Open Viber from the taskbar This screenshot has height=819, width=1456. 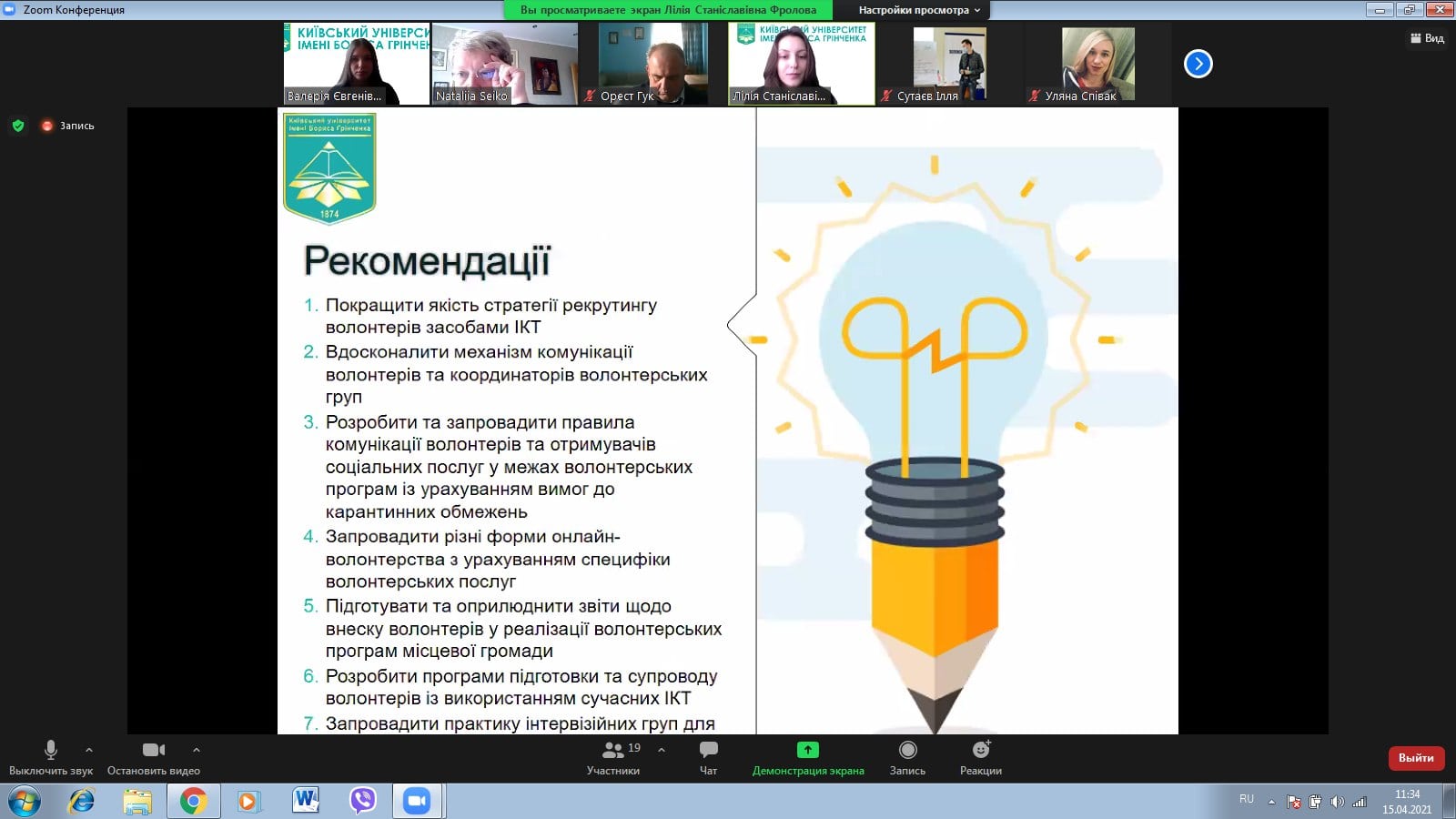pos(363,801)
